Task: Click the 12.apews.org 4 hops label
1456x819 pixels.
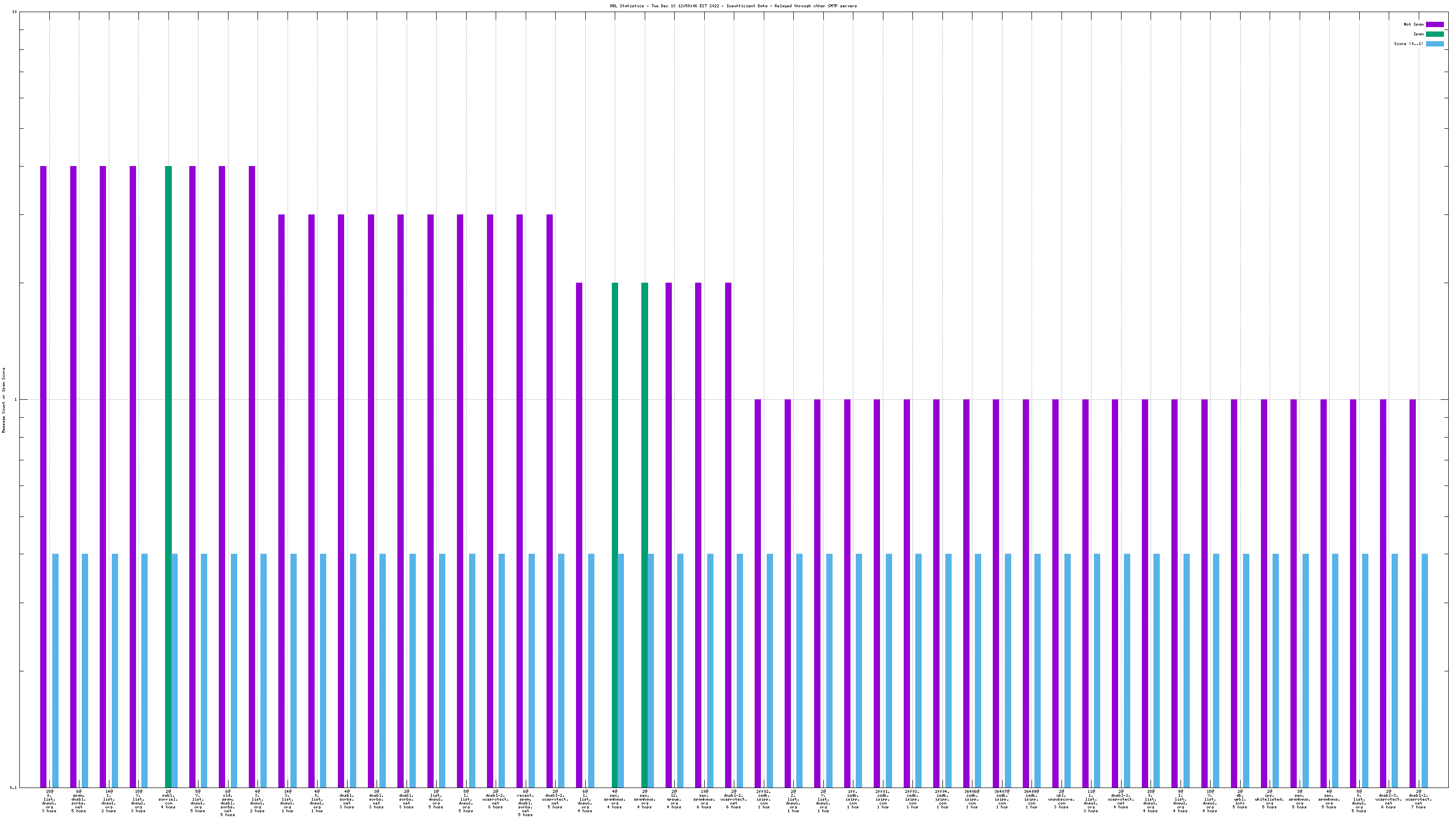Action: coord(674,799)
